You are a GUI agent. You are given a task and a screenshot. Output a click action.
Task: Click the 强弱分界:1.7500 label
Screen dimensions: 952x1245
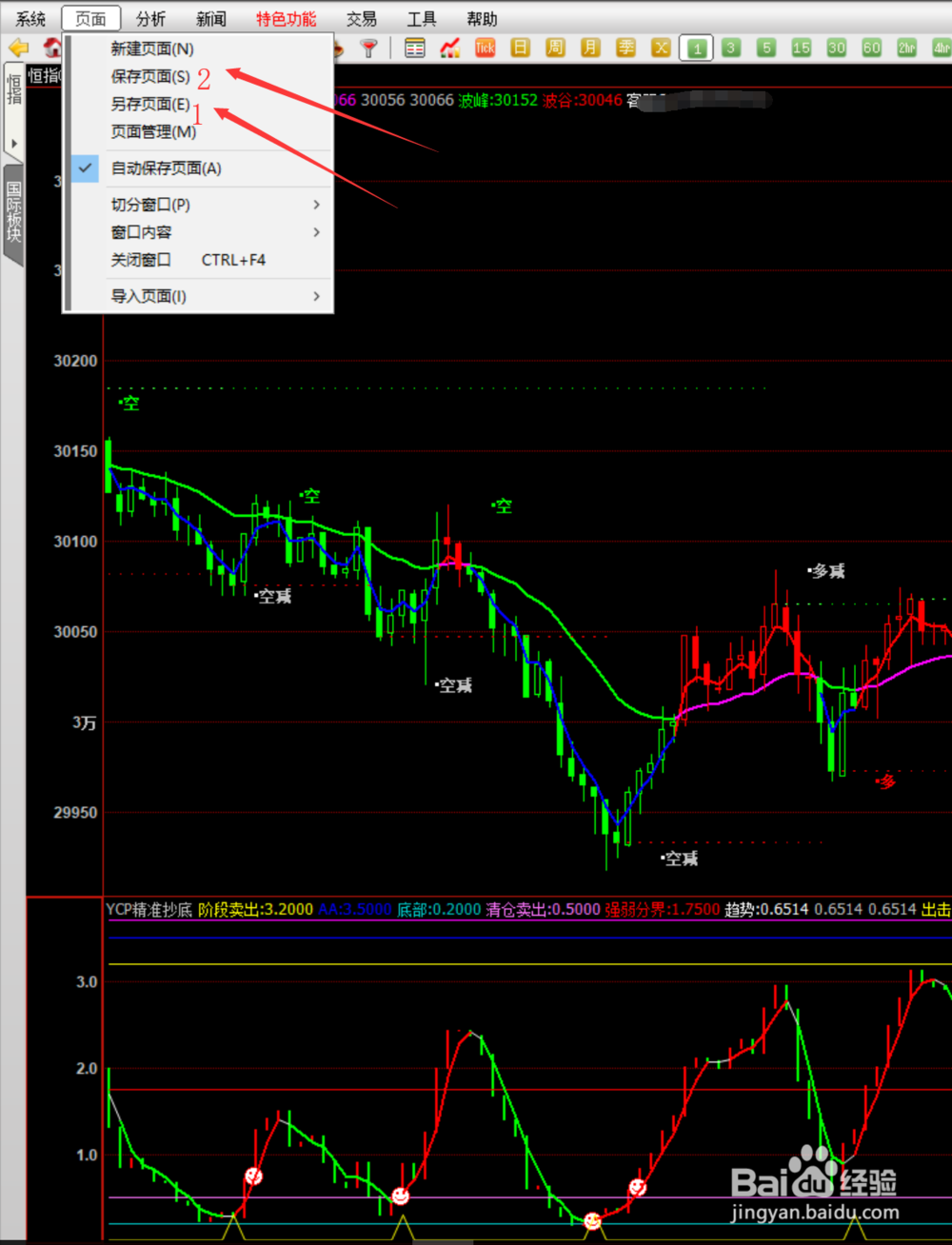pyautogui.click(x=664, y=909)
